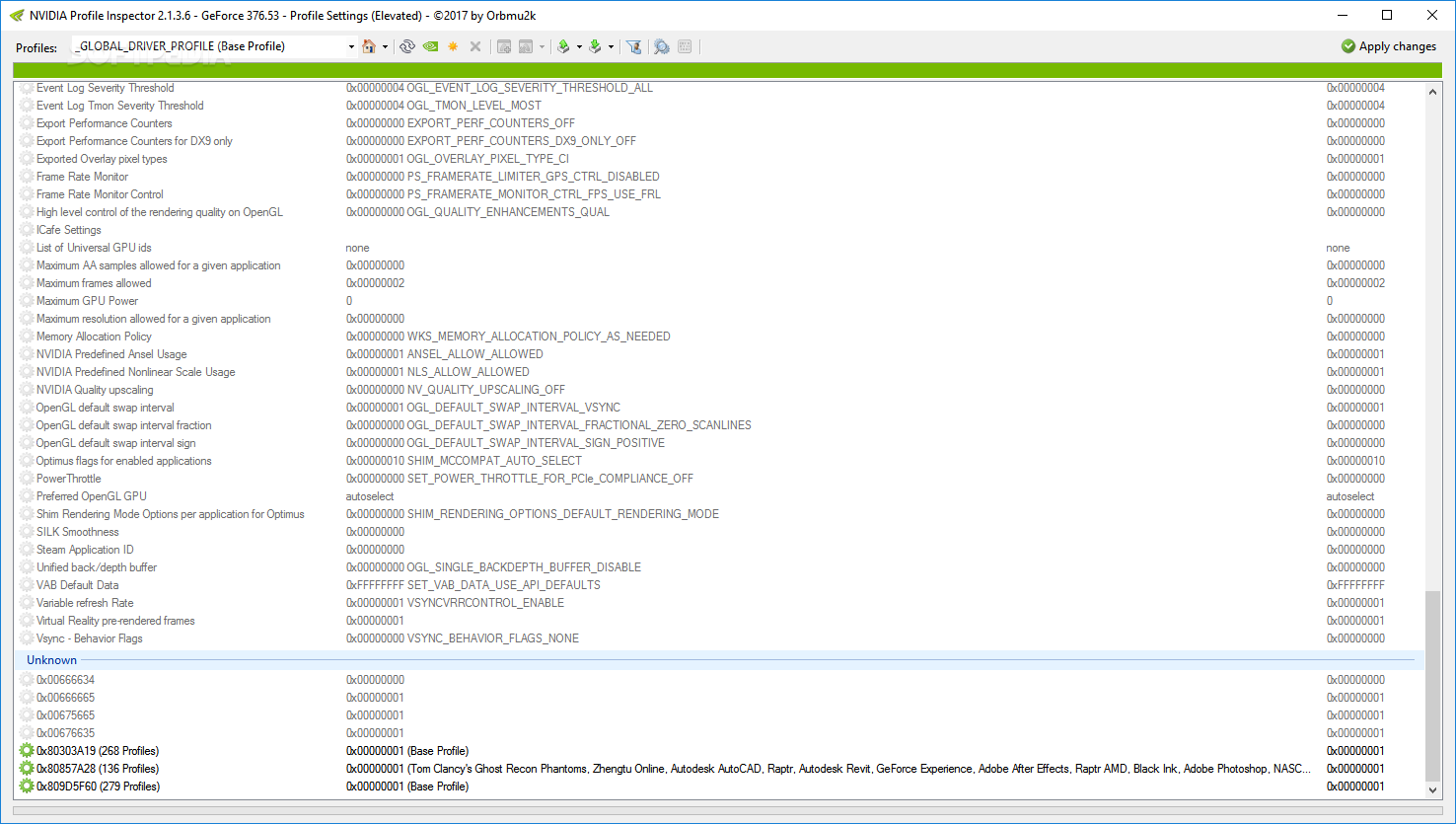Select OpenGL default swap interval fraction row
1456x824 pixels.
(x=719, y=425)
